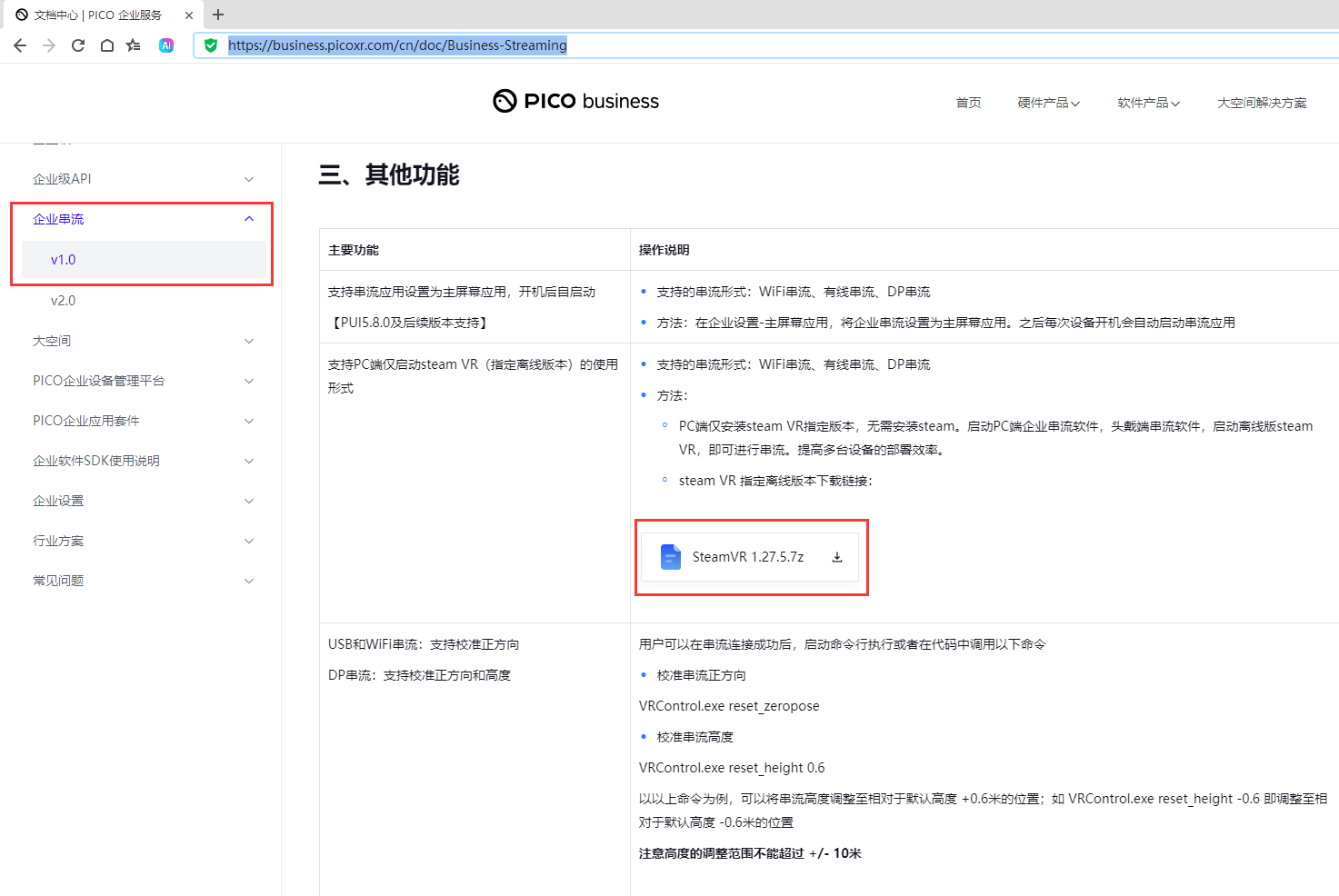Collapse 企业串流 sidebar chevron
The height and width of the screenshot is (896, 1339).
point(249,219)
